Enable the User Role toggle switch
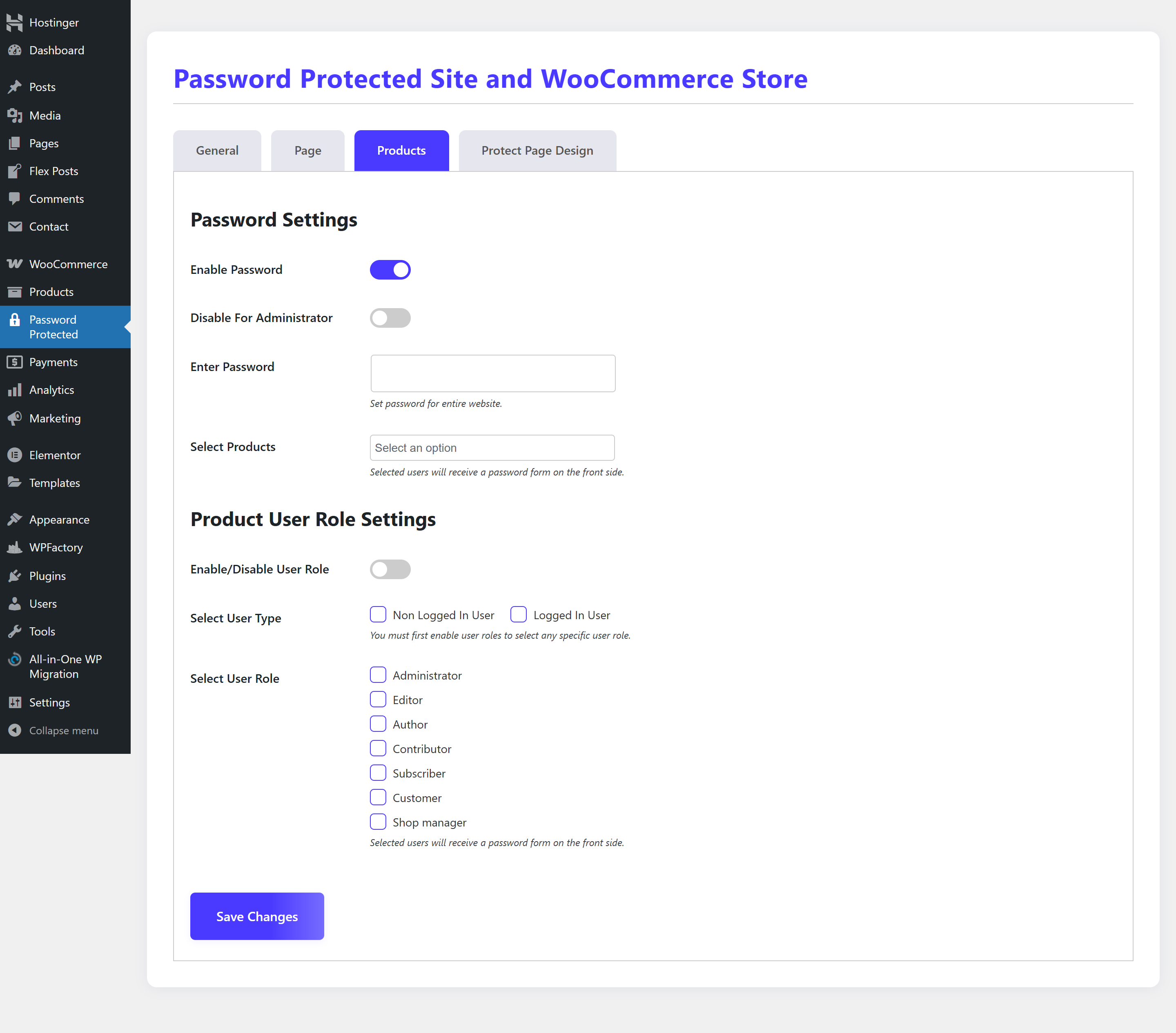The height and width of the screenshot is (1033, 1176). 390,569
